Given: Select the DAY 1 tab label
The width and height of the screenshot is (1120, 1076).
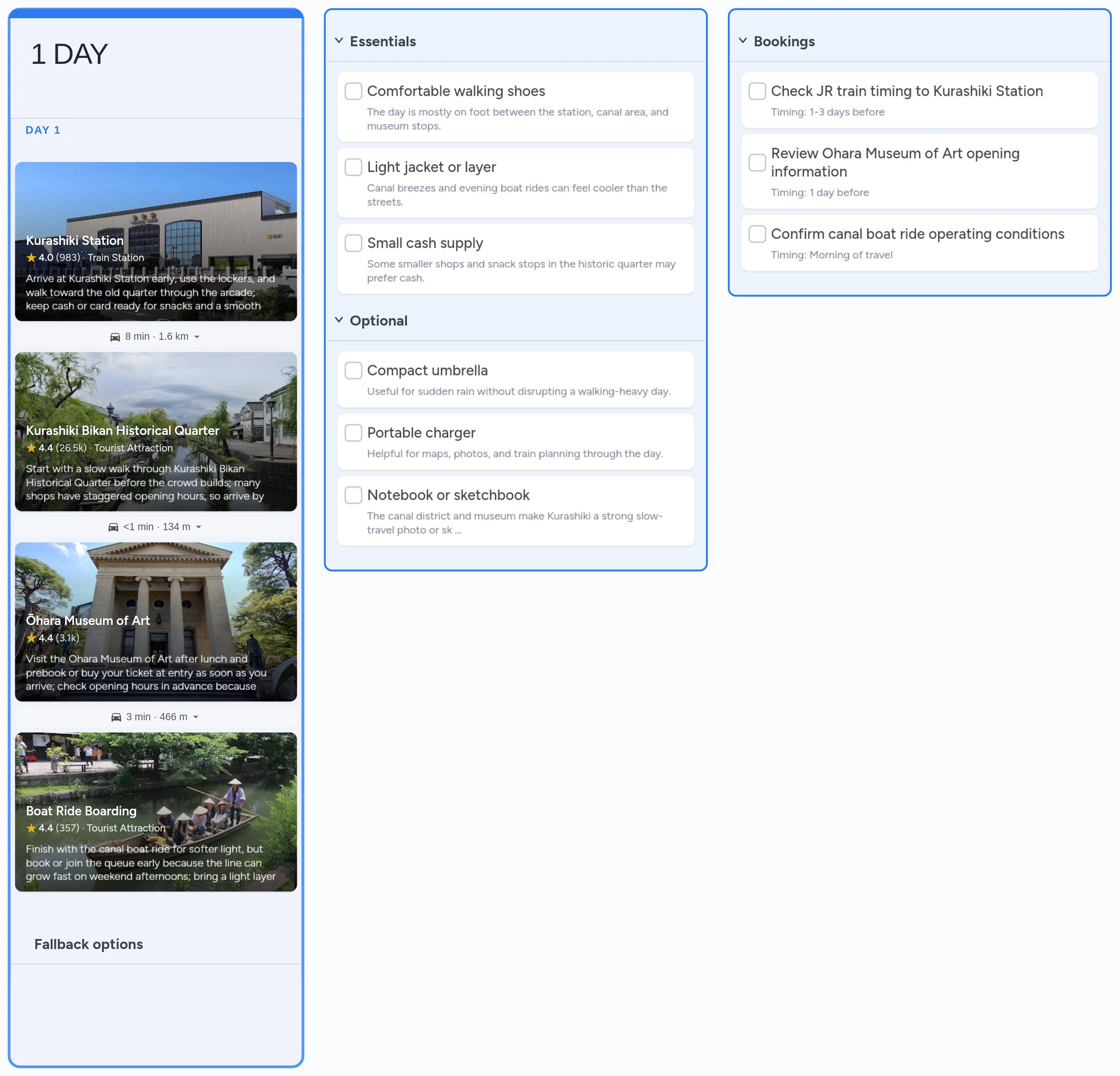Looking at the screenshot, I should pos(43,130).
